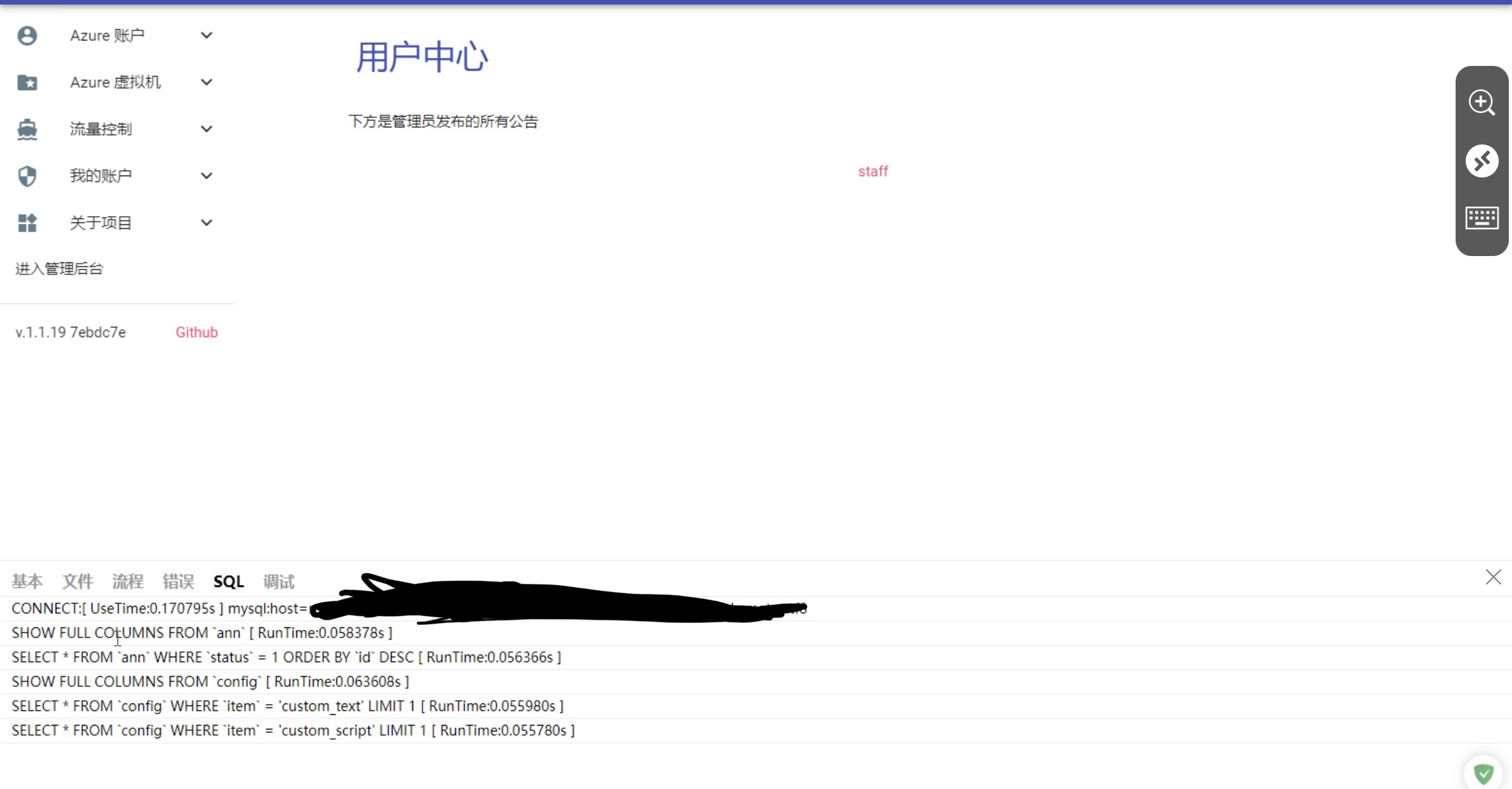Click 进入管理后台 to enter admin panel

point(59,268)
